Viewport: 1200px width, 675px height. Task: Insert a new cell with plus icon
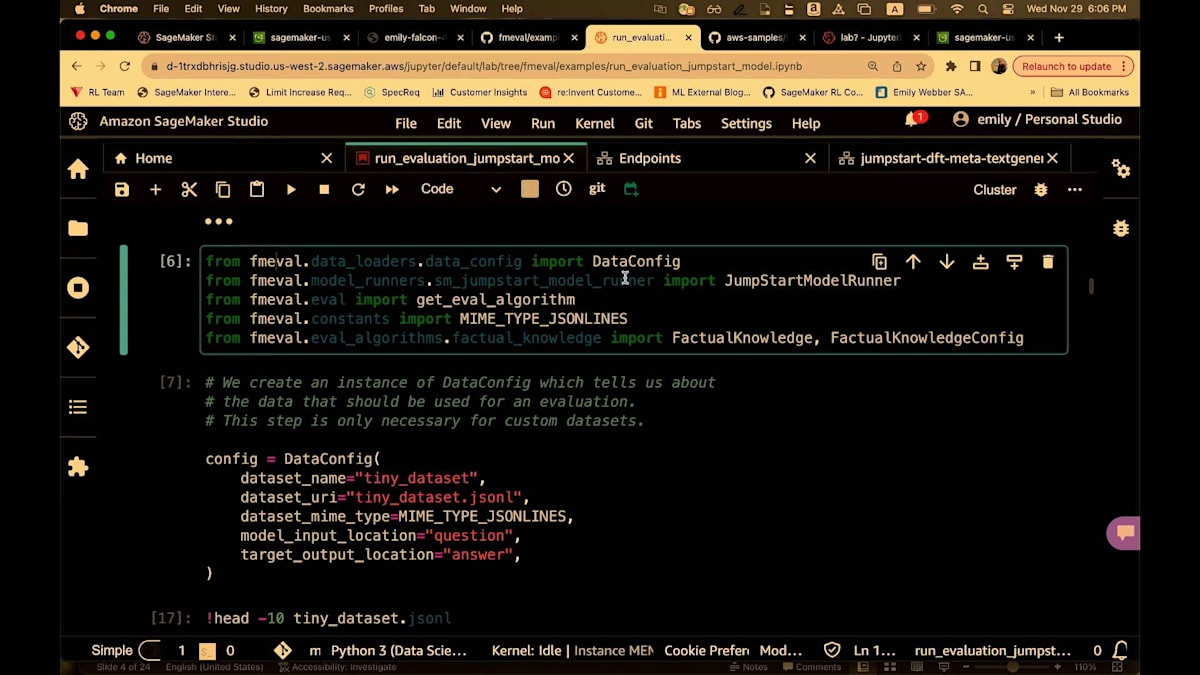[155, 189]
